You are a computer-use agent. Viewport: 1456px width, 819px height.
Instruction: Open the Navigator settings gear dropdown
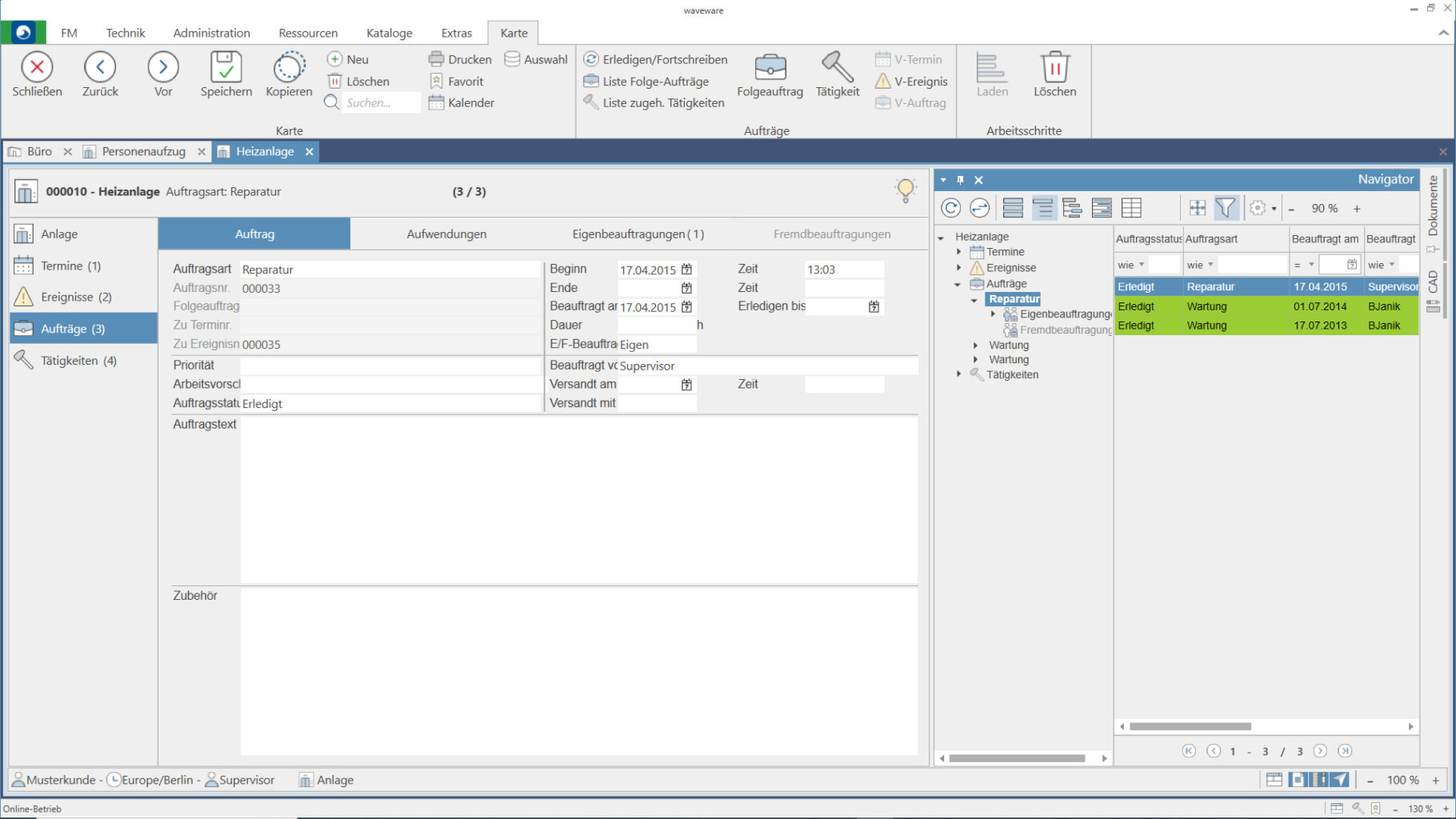tap(1262, 208)
